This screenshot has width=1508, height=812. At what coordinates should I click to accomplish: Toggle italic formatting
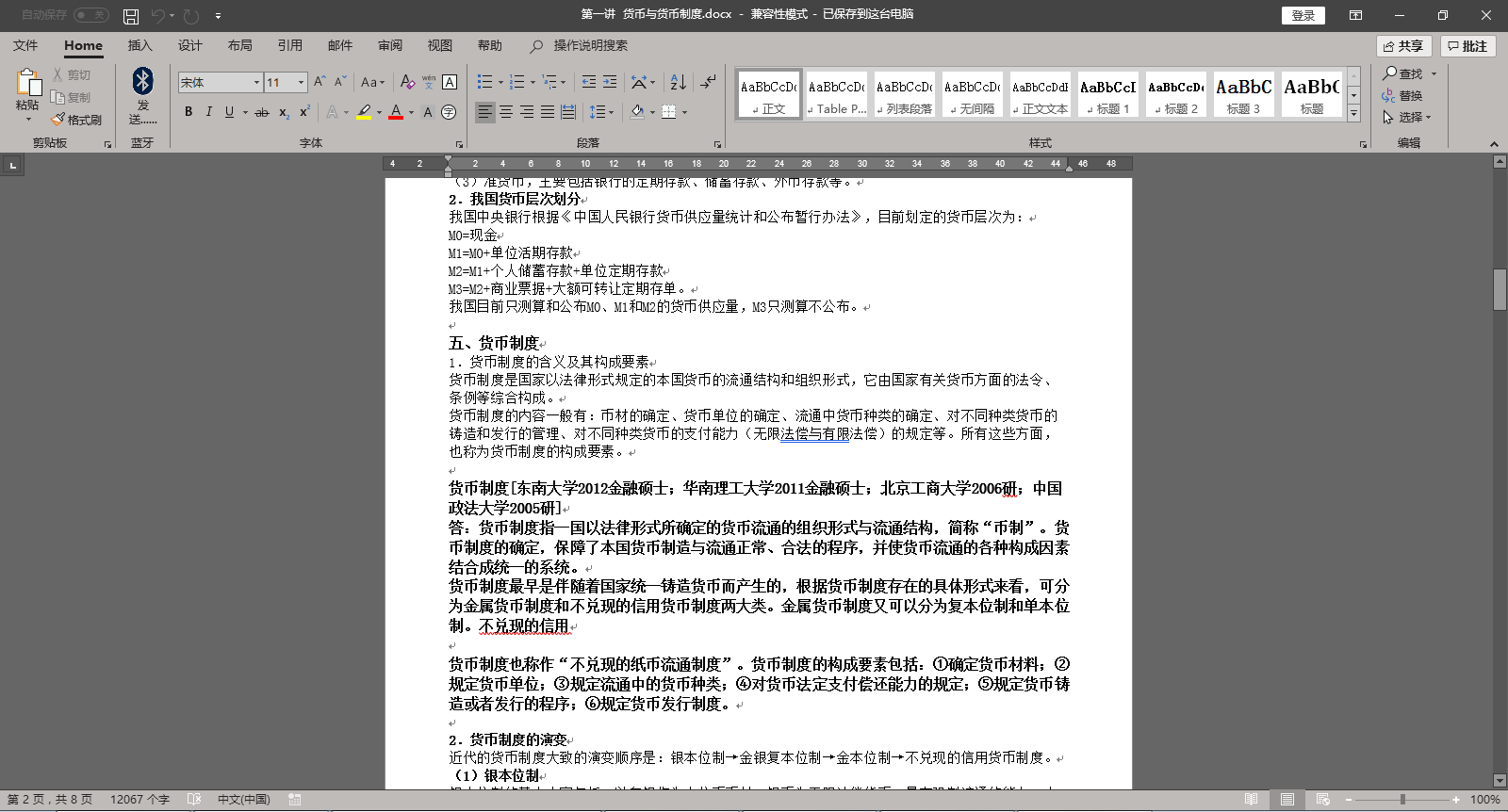pos(208,112)
